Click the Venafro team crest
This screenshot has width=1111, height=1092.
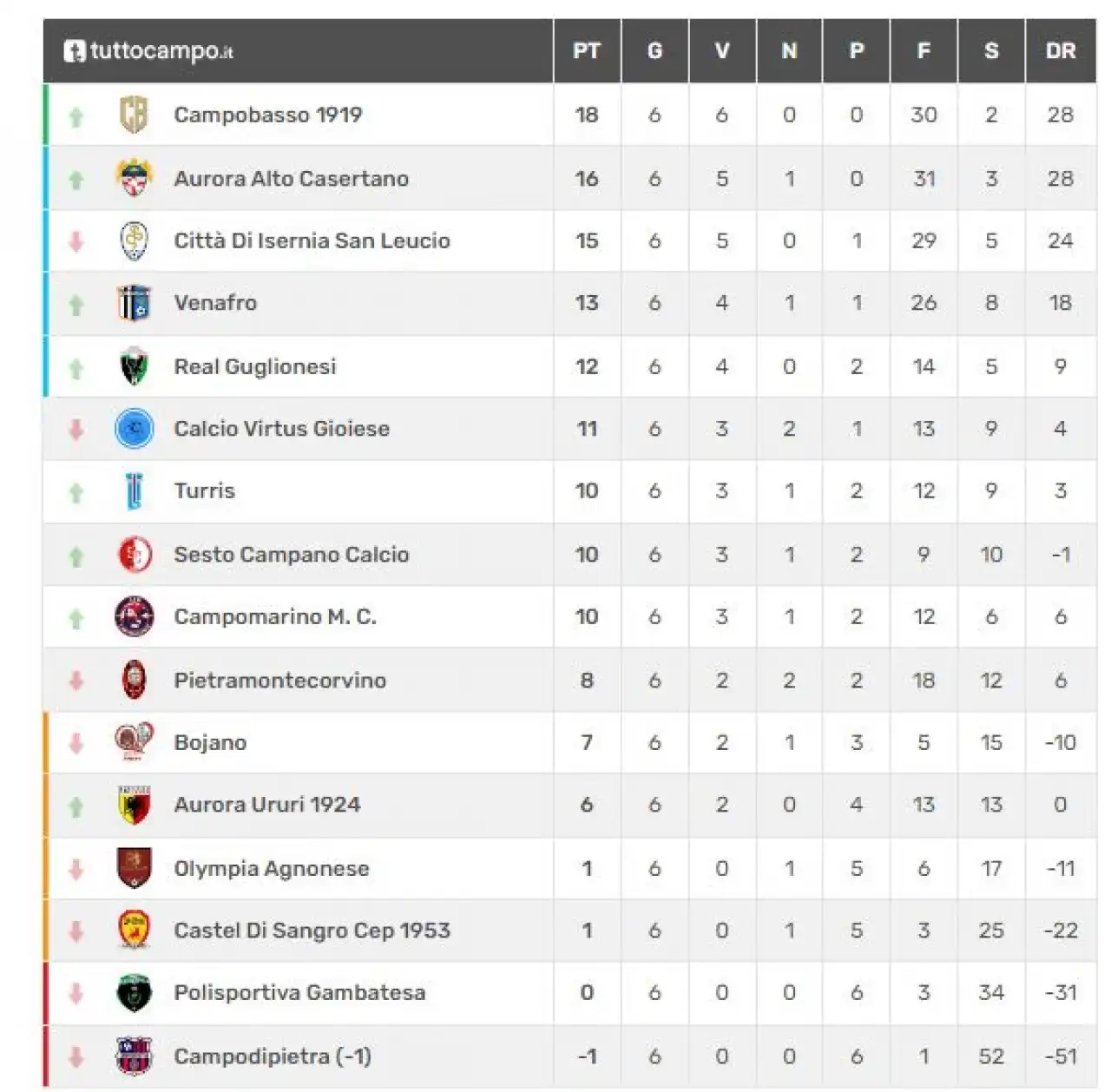click(134, 303)
